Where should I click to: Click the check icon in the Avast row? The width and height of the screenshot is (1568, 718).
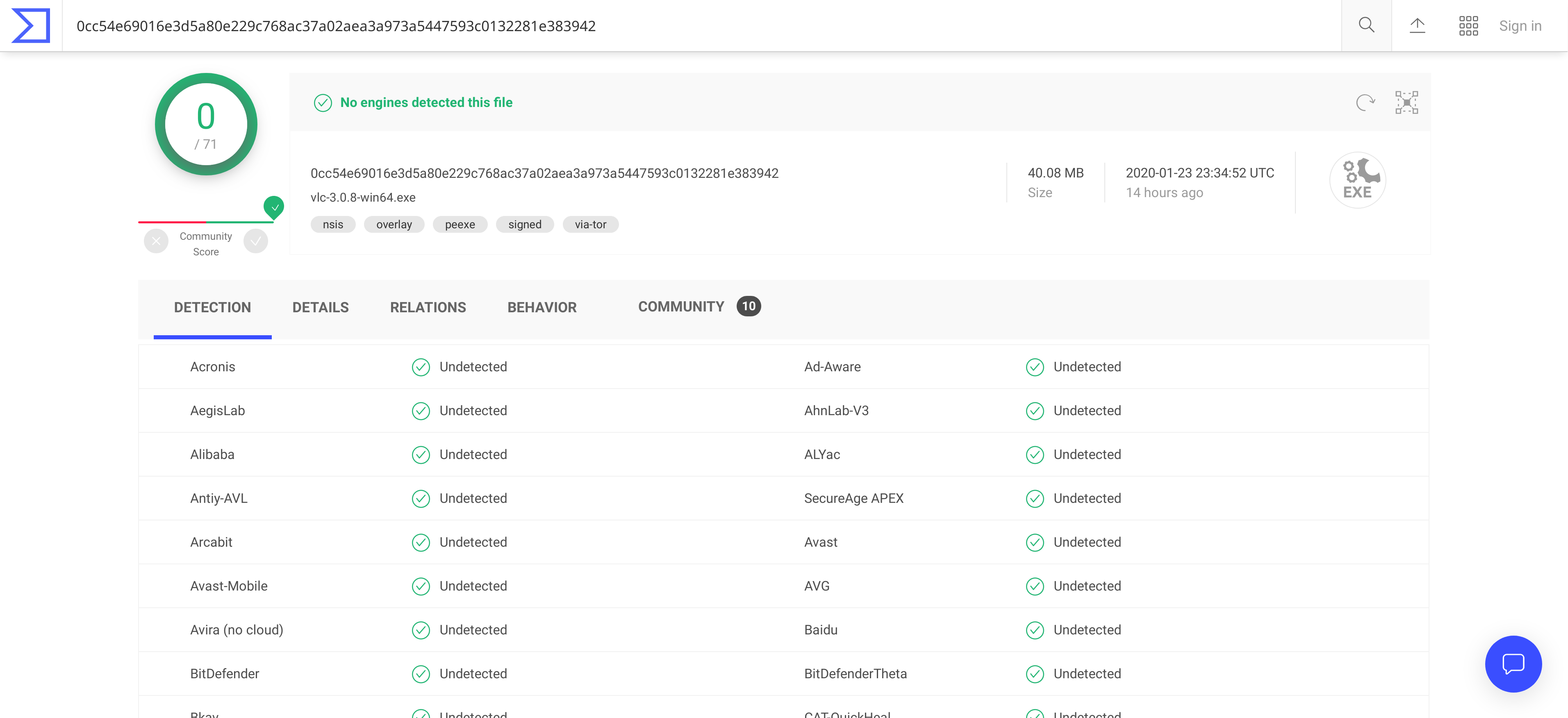pos(1035,543)
